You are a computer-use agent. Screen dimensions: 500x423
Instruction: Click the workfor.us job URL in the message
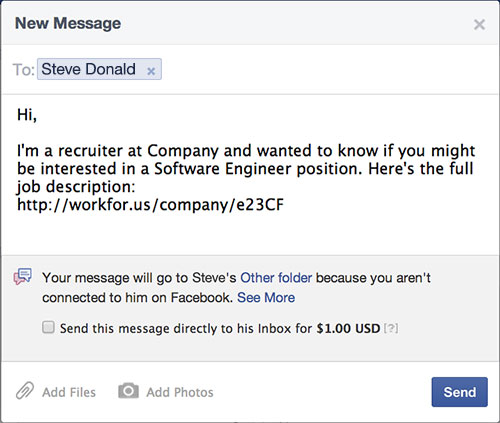click(150, 204)
